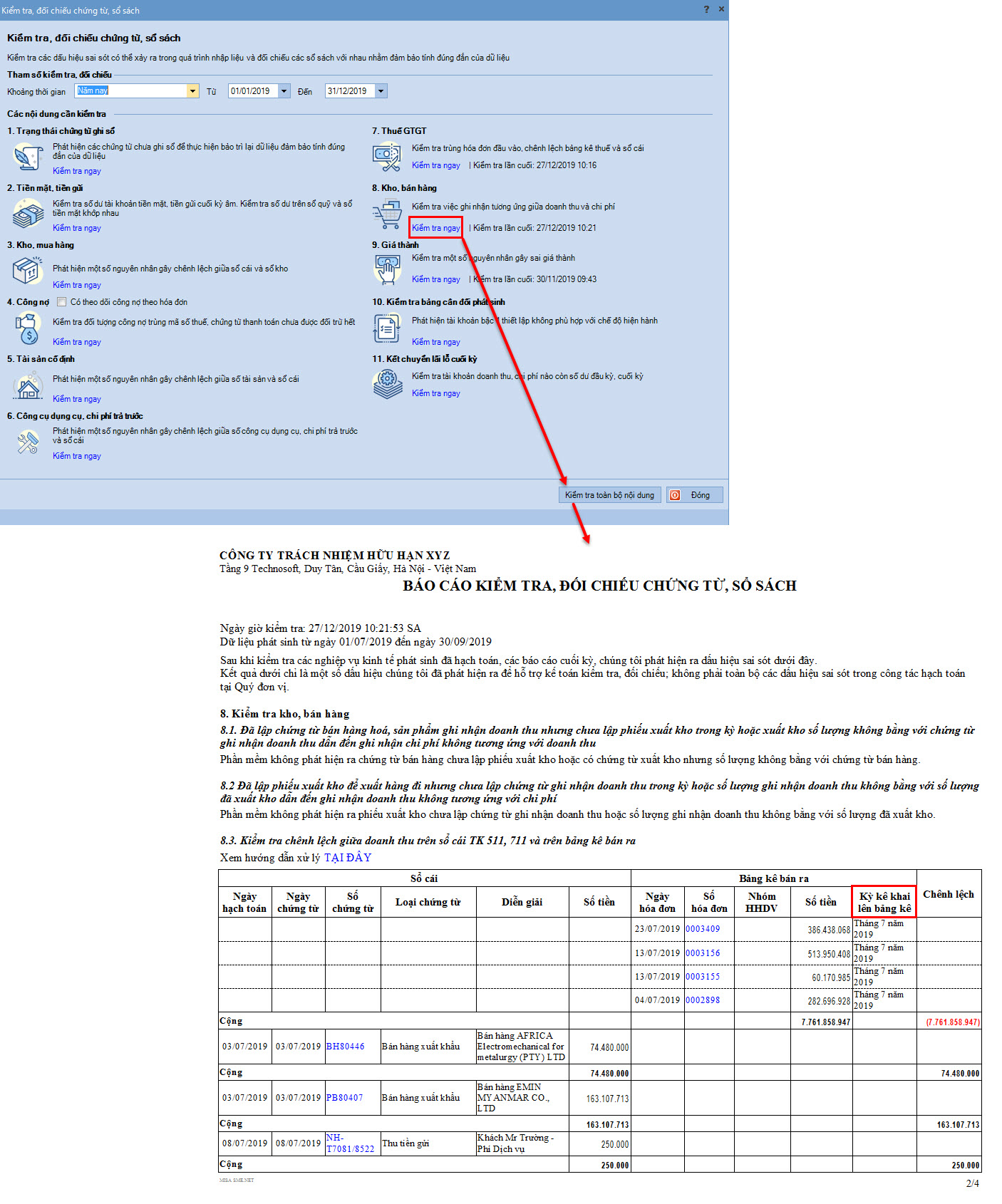Click 'Kiểm tra ngay' under Thuế GTGT
The width and height of the screenshot is (1002, 1204).
pos(436,165)
